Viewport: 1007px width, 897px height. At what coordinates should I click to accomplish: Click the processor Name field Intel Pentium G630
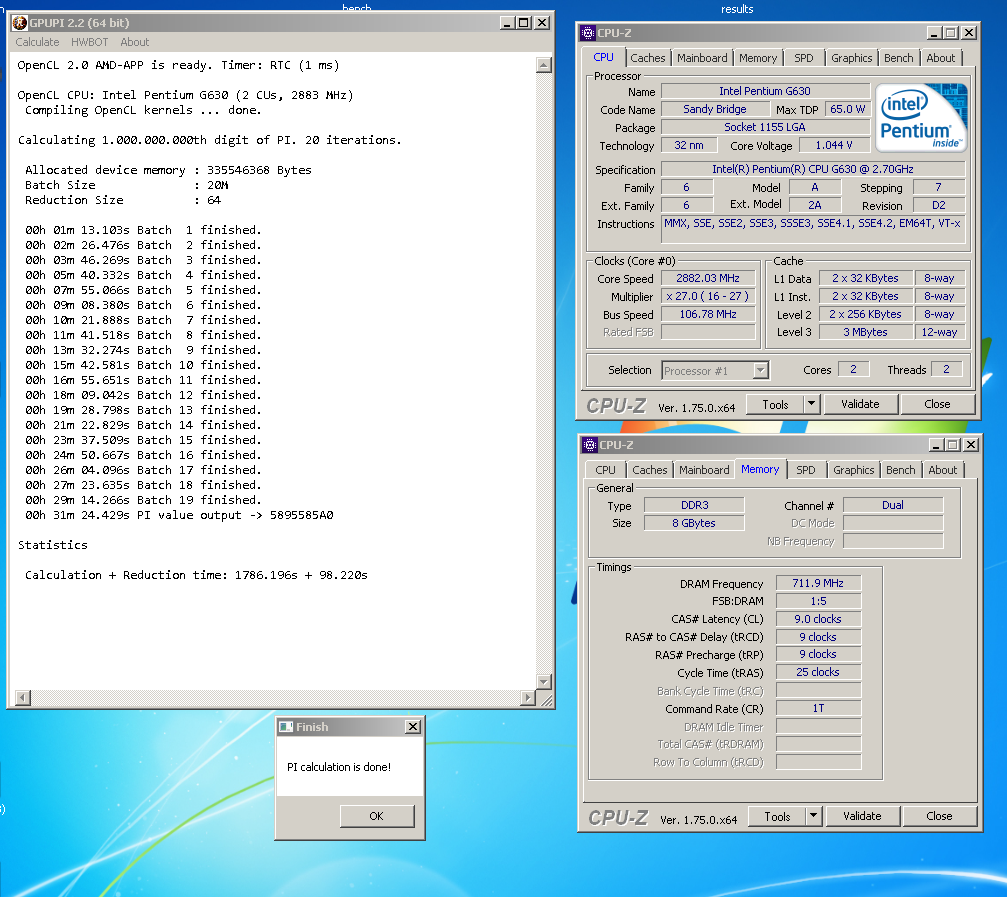coord(765,91)
